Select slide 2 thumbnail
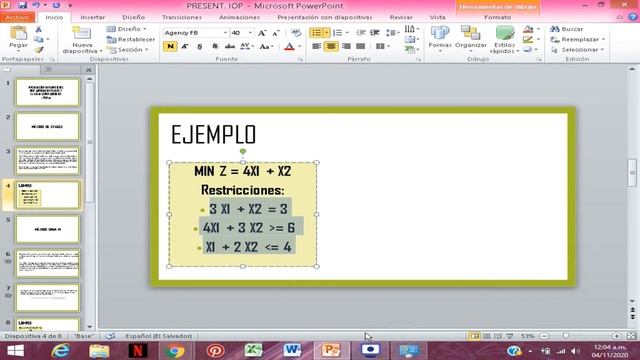Image resolution: width=640 pixels, height=360 pixels. [x=47, y=127]
